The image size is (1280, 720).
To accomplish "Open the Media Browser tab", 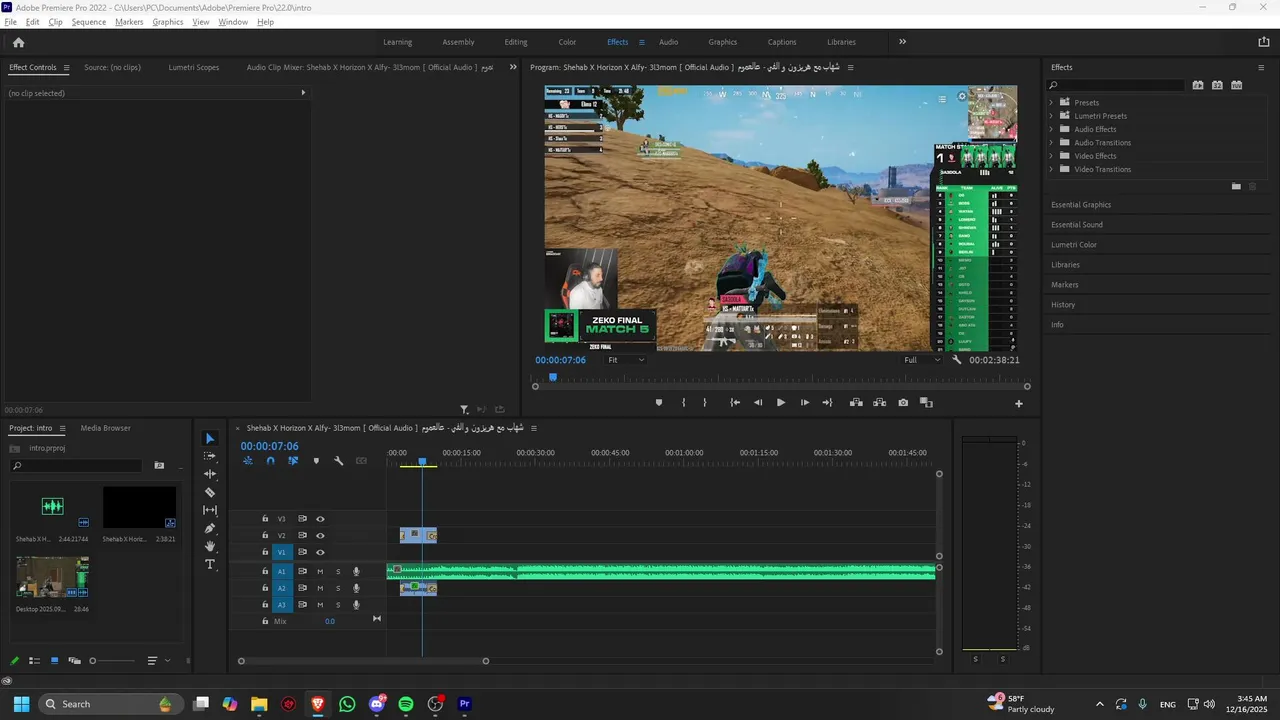I will click(105, 428).
